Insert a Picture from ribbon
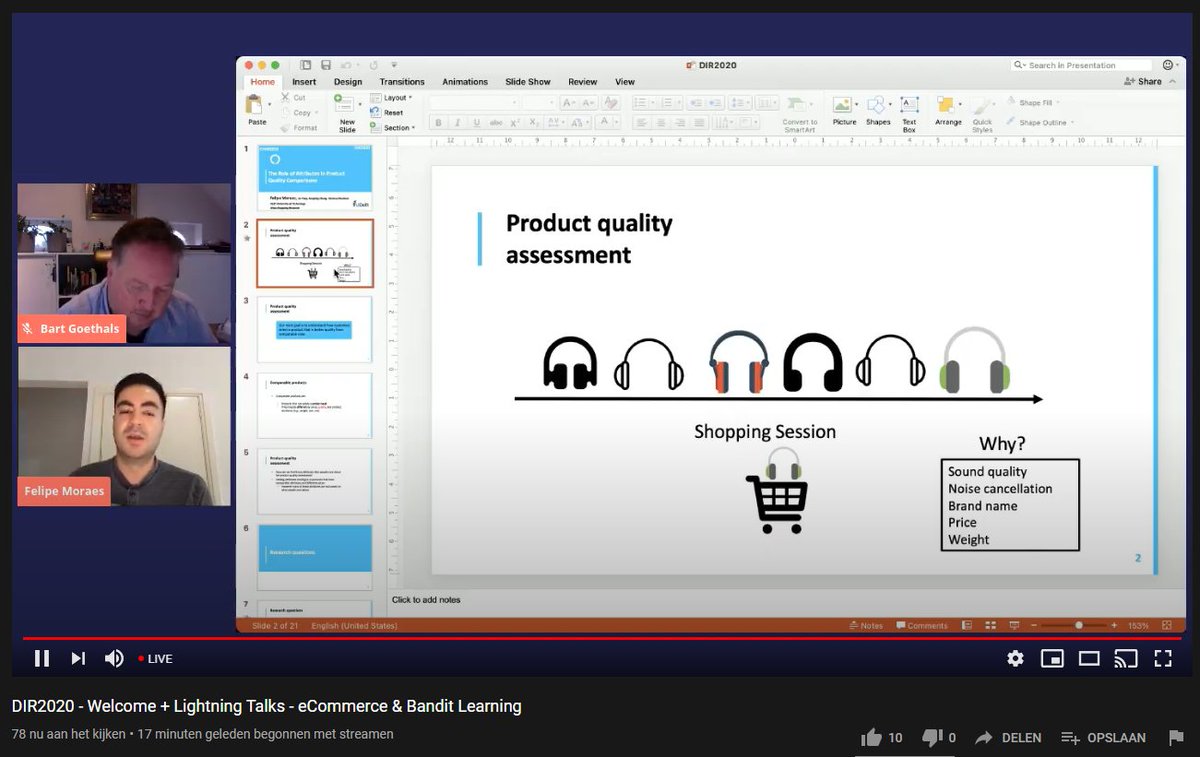The image size is (1200, 757). pyautogui.click(x=844, y=110)
